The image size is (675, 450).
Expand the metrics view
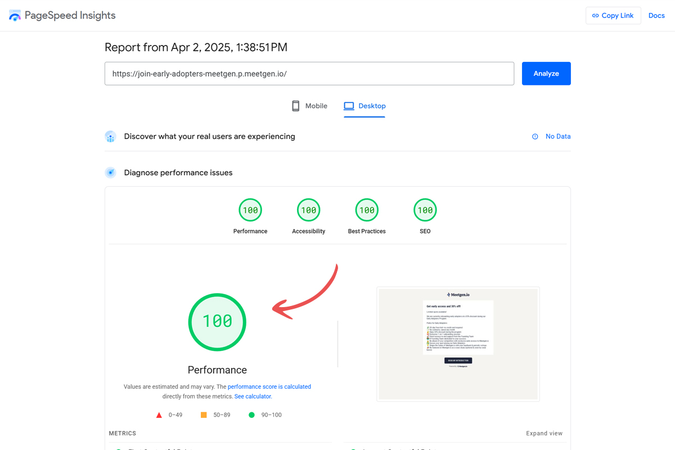click(x=544, y=433)
